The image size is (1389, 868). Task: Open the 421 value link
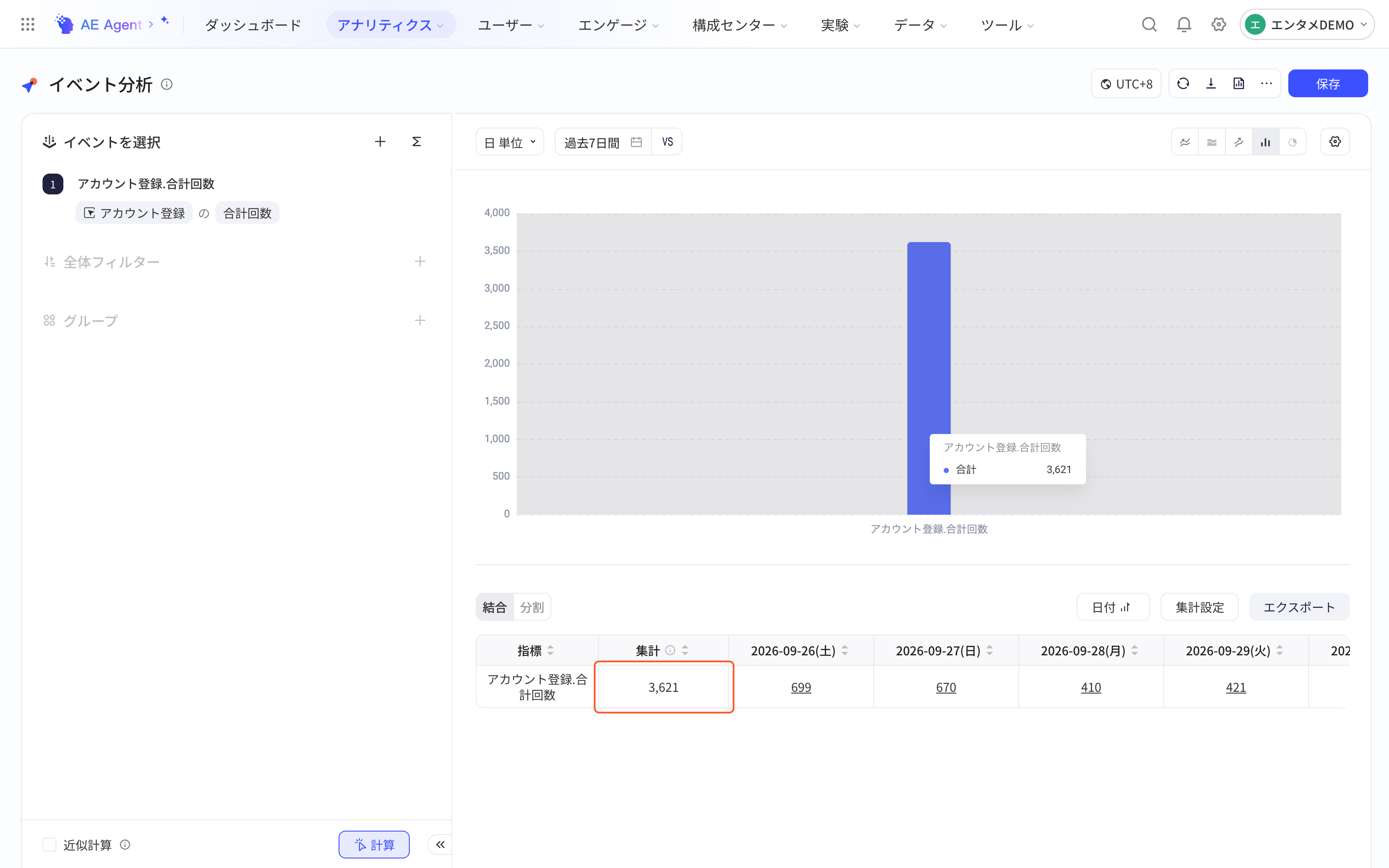[x=1236, y=687]
